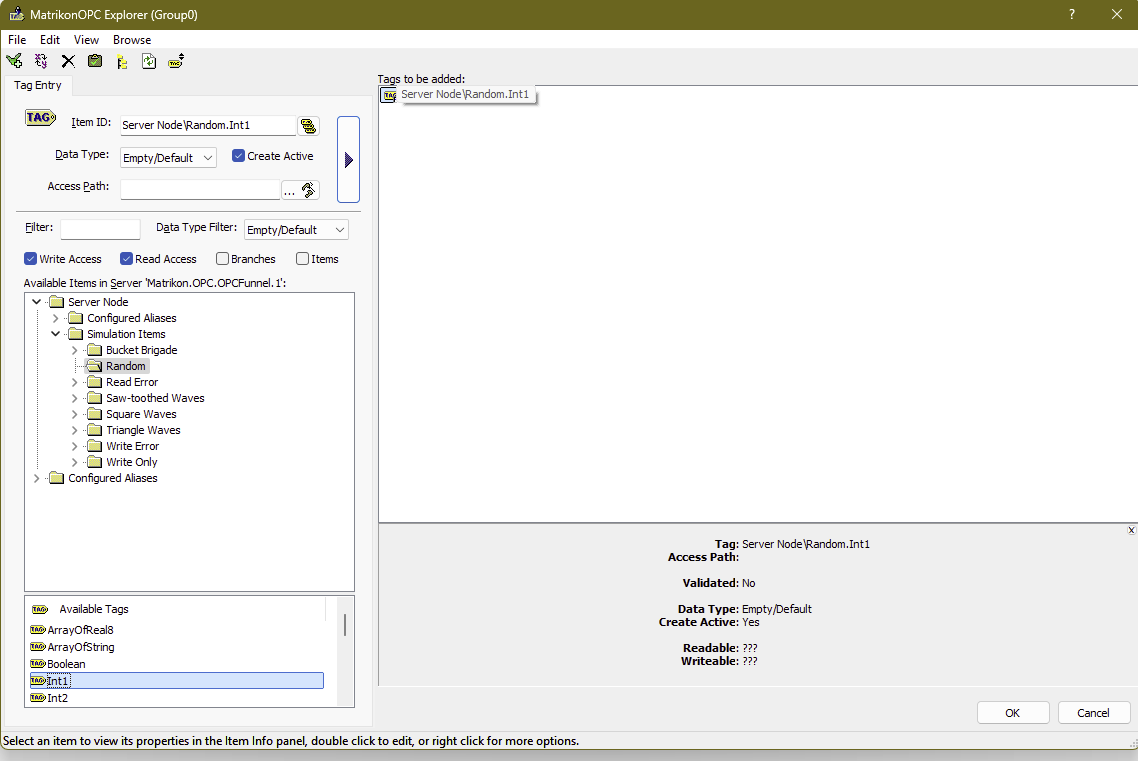Expand the Triangle Waves node
This screenshot has width=1138, height=761.
click(x=74, y=430)
